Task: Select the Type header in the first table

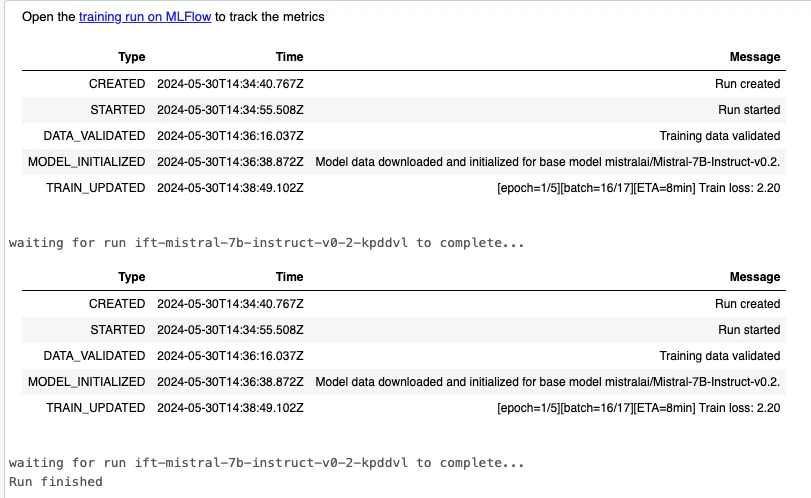Action: (131, 57)
